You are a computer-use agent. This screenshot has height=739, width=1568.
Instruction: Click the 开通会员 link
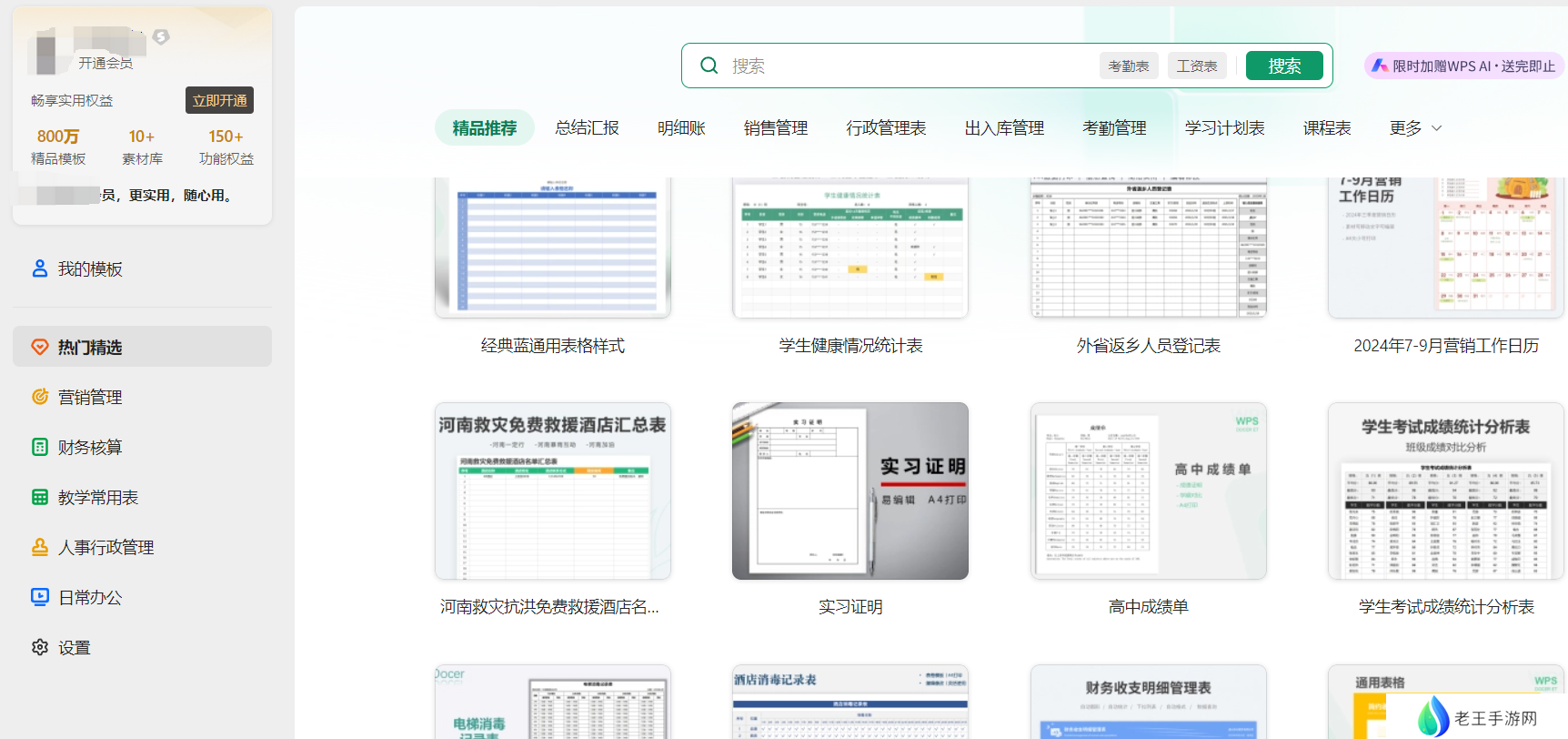coord(106,63)
